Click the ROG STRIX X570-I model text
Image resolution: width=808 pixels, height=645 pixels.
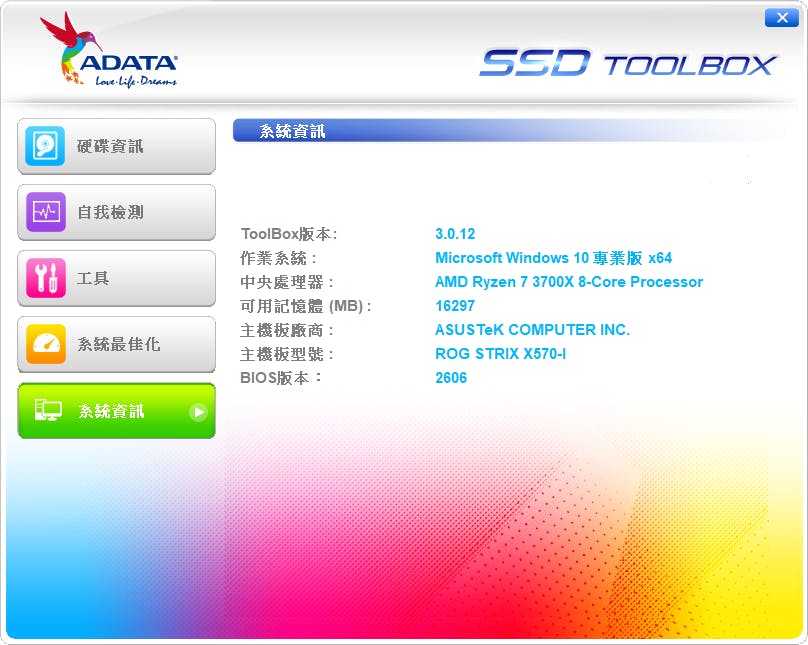(500, 354)
